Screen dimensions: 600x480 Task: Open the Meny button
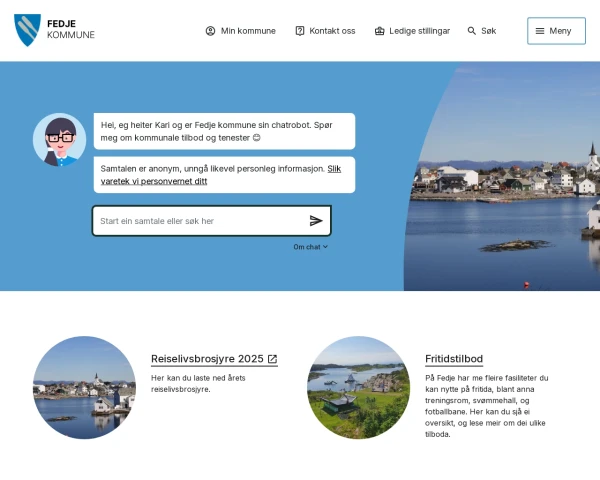tap(556, 31)
